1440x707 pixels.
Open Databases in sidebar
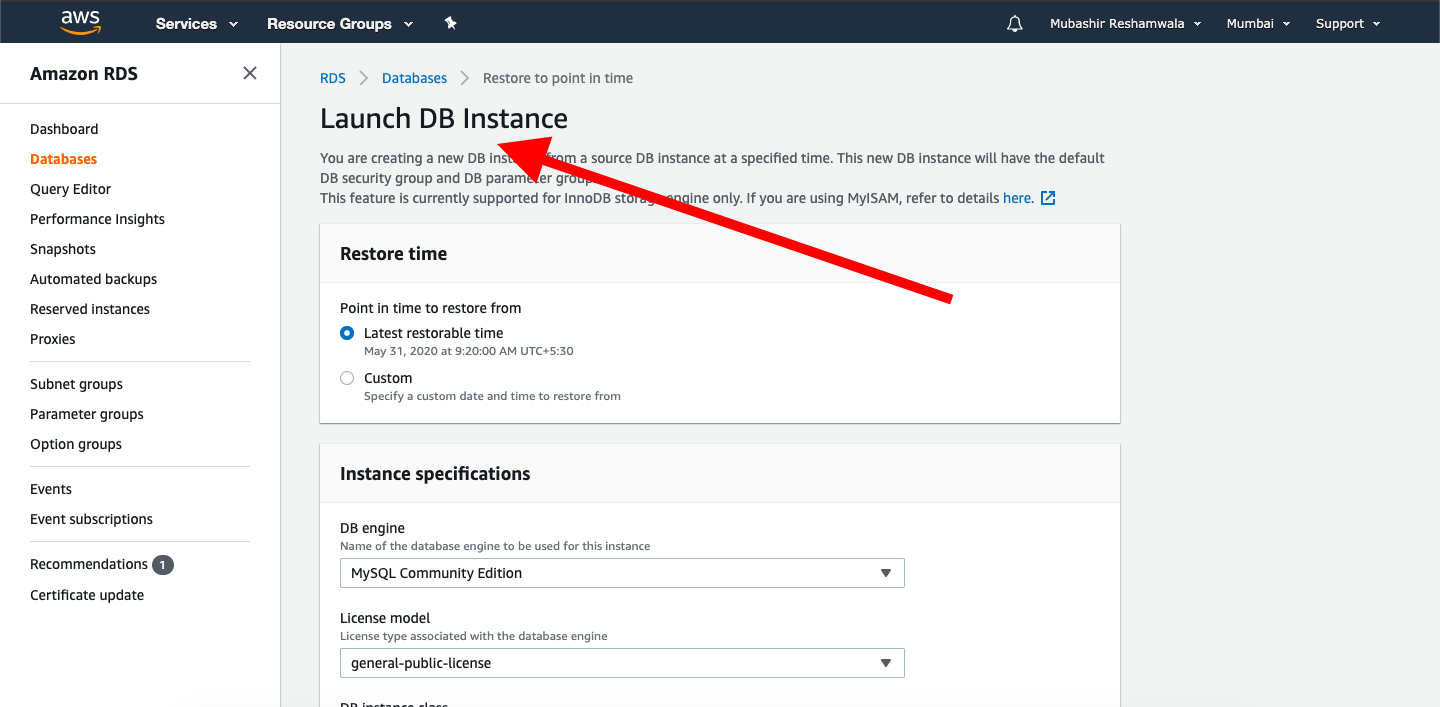pos(63,159)
